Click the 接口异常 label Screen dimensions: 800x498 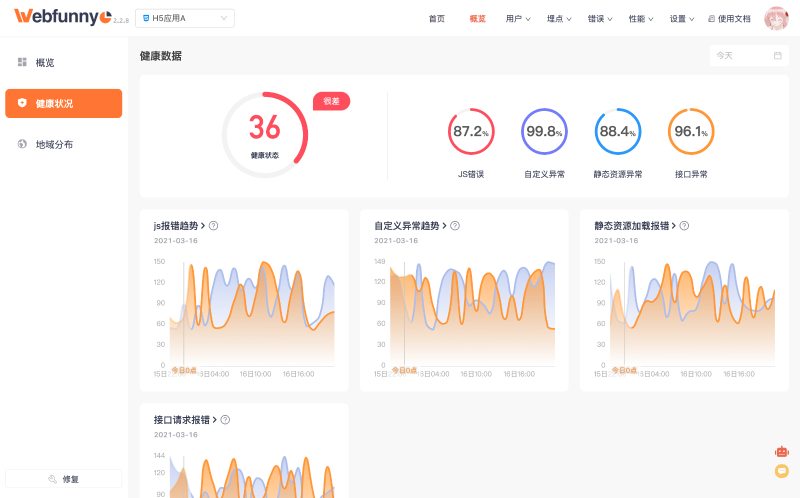tap(691, 174)
